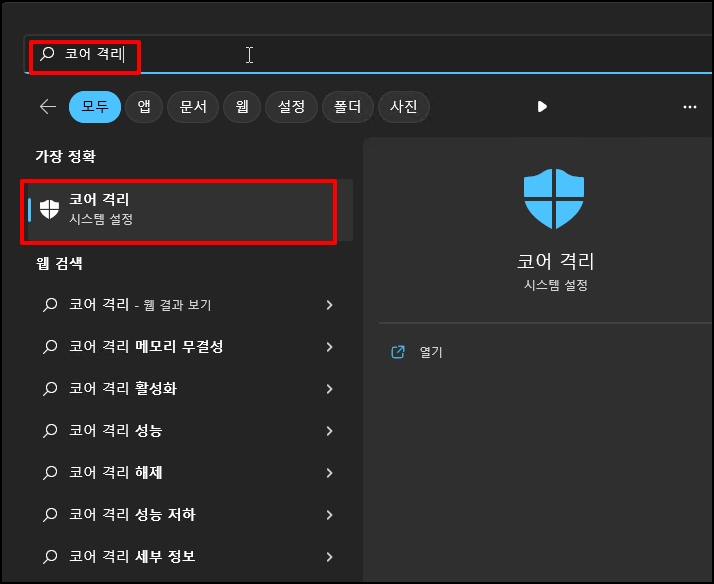Click magnifier icon beside 메모리 무결성
This screenshot has width=714, height=584.
click(x=50, y=347)
